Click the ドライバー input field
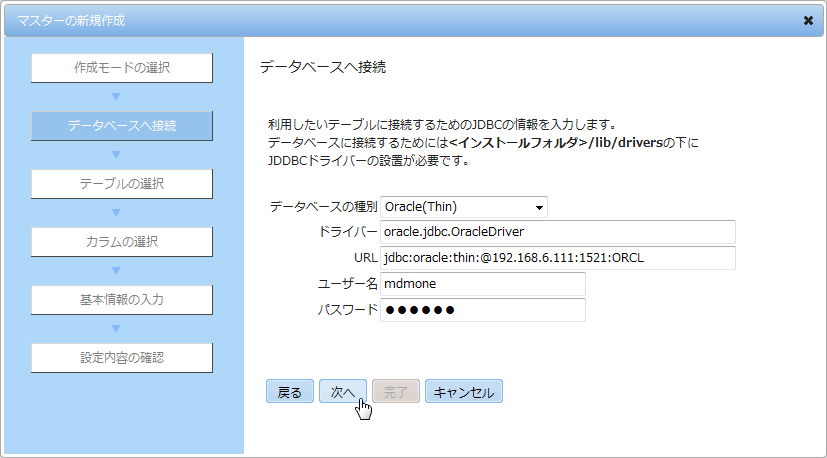This screenshot has width=827, height=458. pyautogui.click(x=557, y=232)
